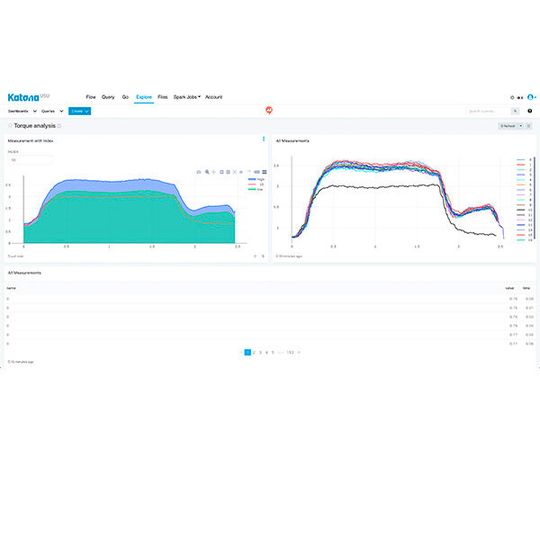
Task: Click the Torque analysis tag icon
Action: (x=59, y=126)
